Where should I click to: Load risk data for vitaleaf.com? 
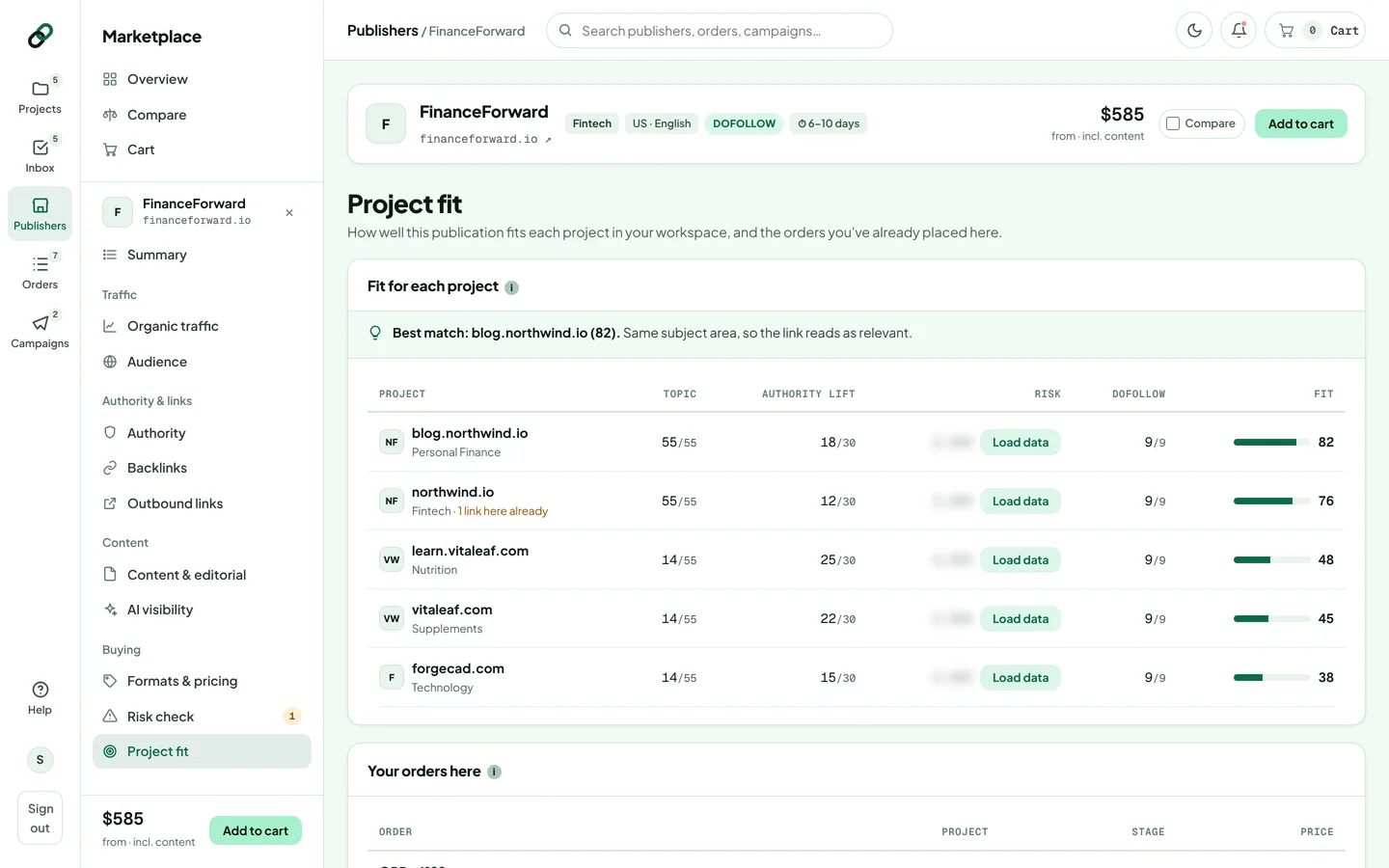1020,619
